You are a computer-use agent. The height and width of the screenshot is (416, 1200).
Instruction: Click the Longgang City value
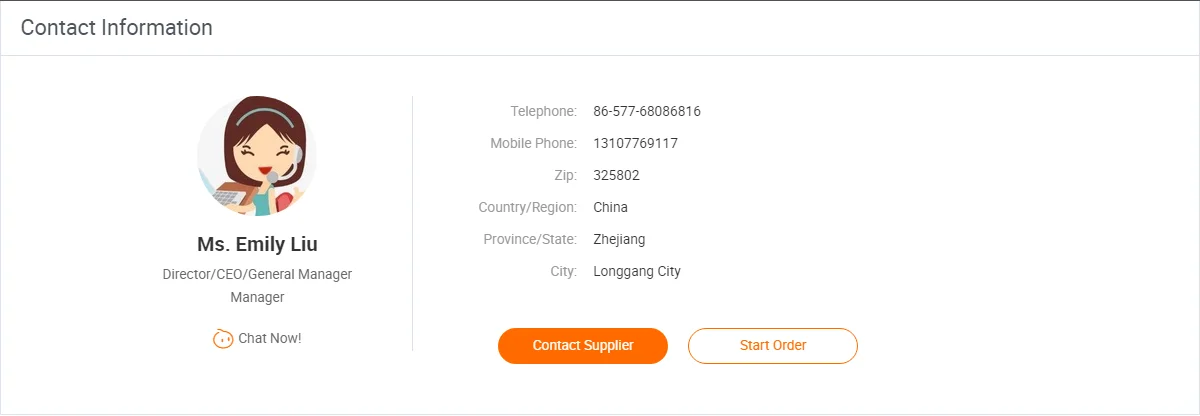pyautogui.click(x=637, y=271)
